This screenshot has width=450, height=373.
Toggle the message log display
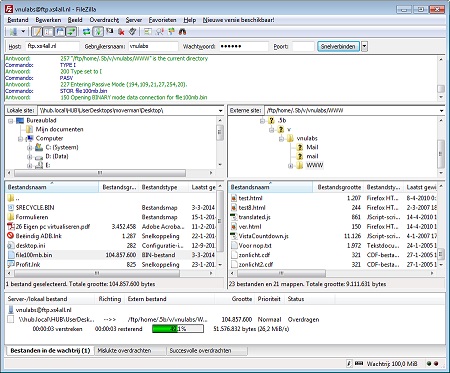(x=37, y=32)
